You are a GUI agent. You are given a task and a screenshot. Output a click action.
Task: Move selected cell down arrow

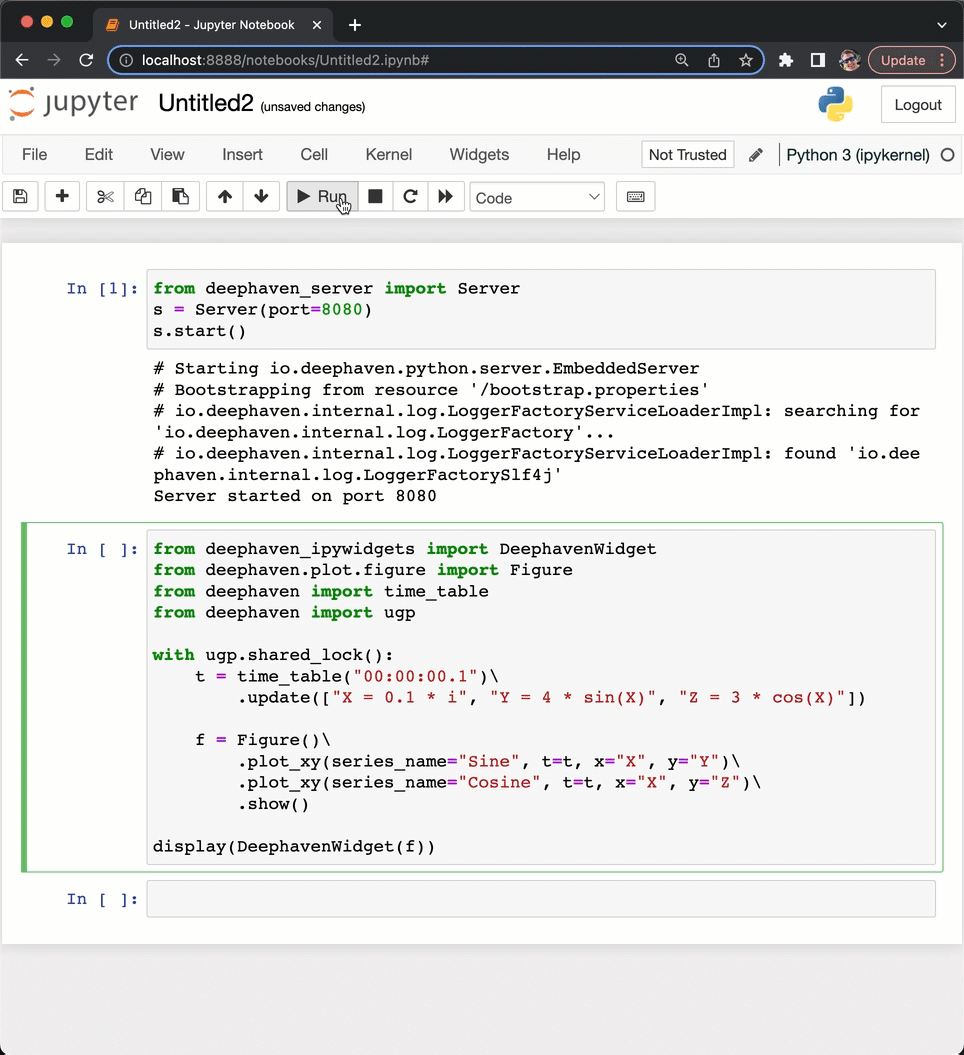(x=261, y=196)
